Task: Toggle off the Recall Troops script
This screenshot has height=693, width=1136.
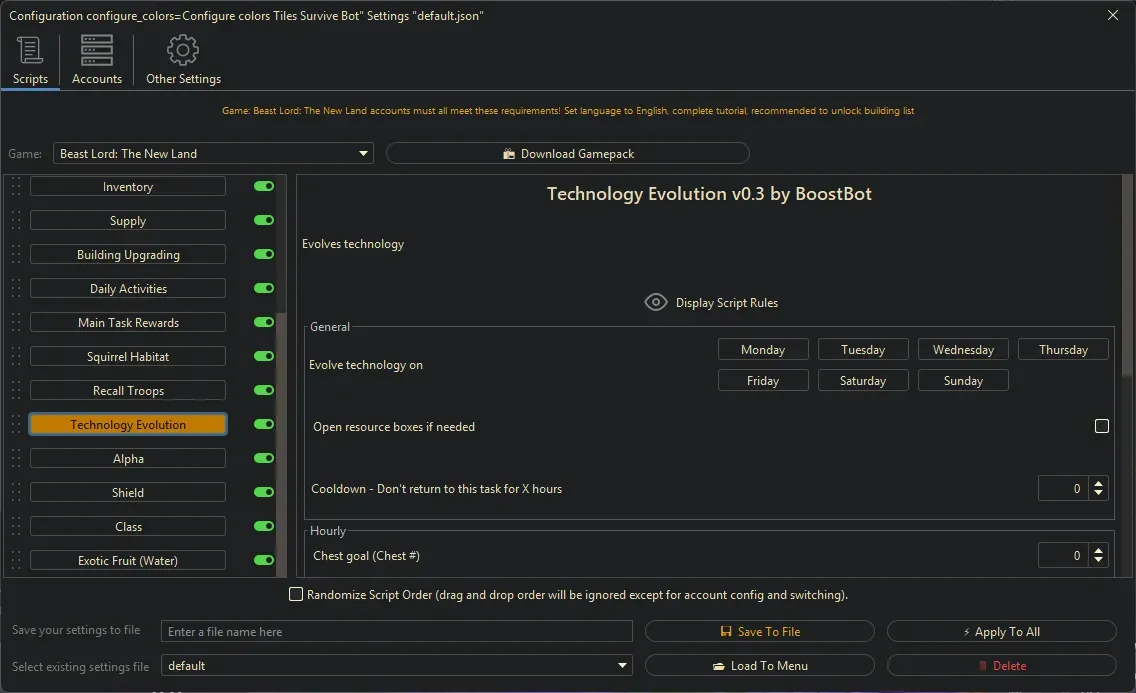Action: point(264,391)
